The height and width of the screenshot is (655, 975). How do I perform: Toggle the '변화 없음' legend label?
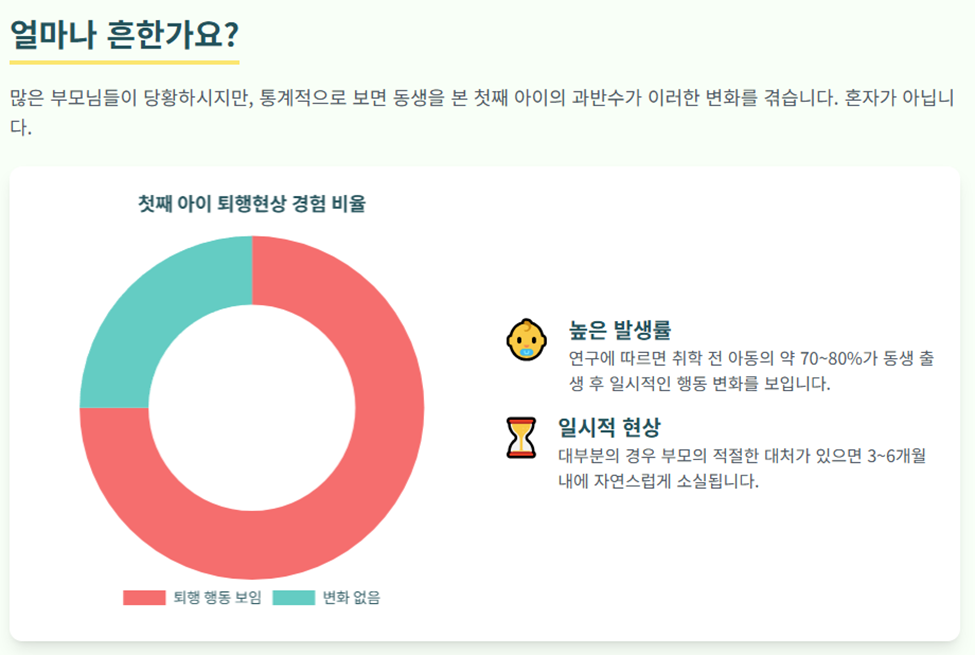coord(350,597)
